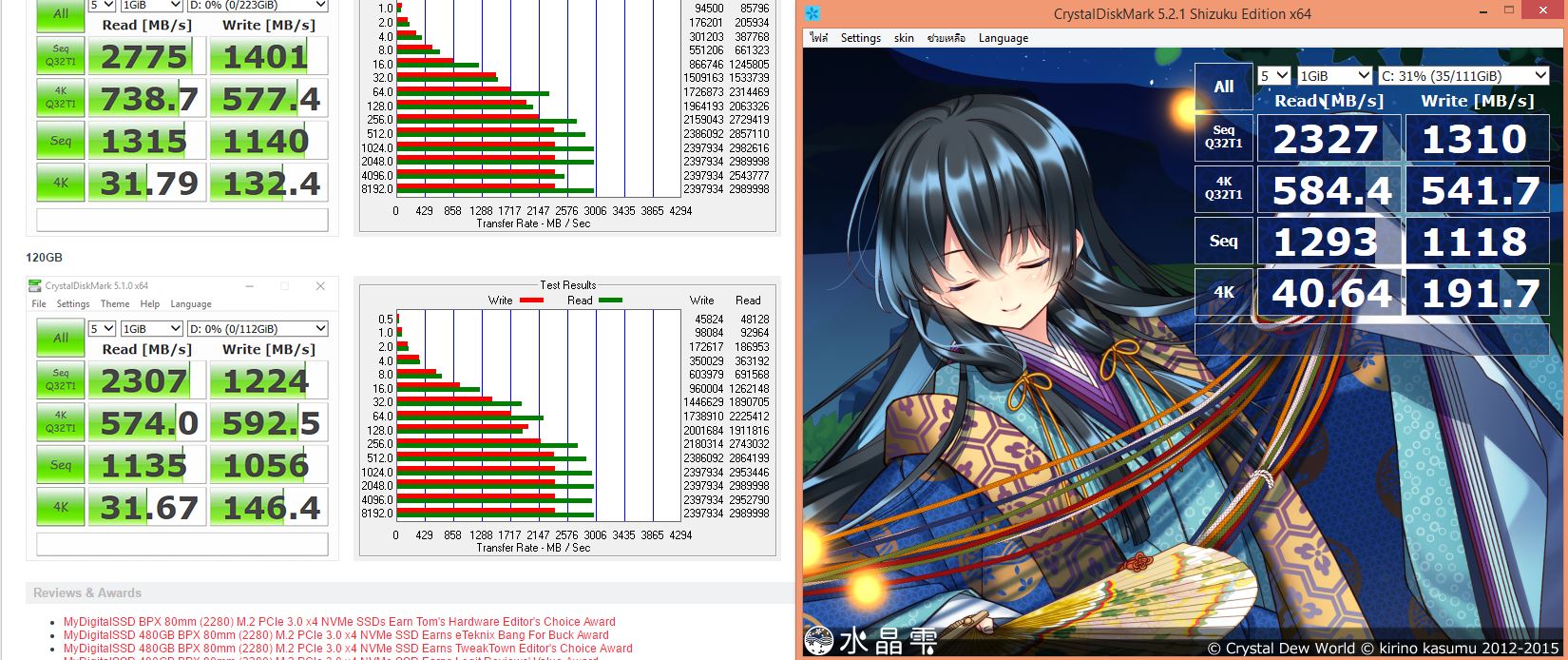Click 4K button beside the 31.79 result
1568x660 pixels.
click(61, 183)
